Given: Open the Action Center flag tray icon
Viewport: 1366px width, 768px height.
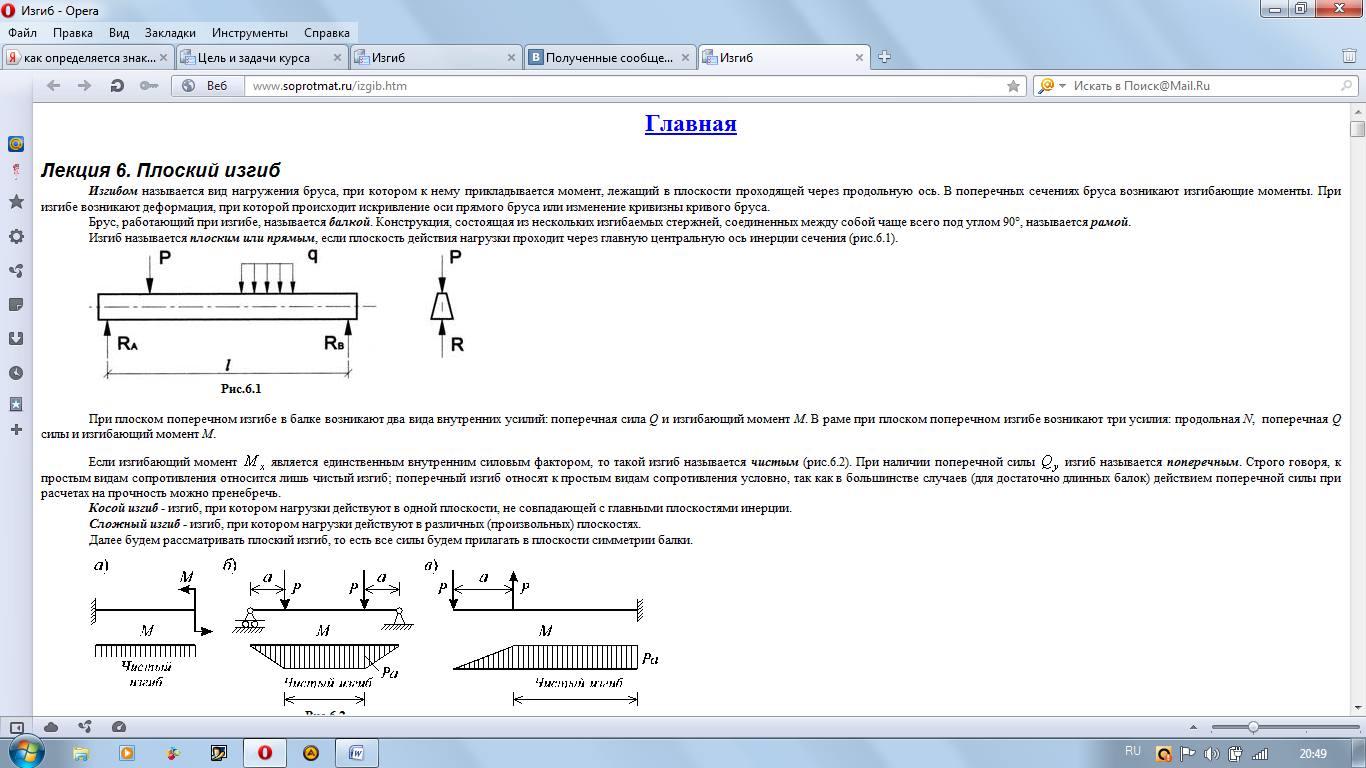Looking at the screenshot, I should point(1189,753).
